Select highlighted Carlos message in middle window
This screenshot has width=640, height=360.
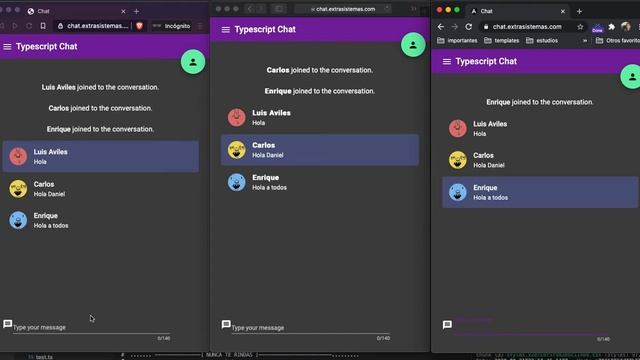point(320,150)
